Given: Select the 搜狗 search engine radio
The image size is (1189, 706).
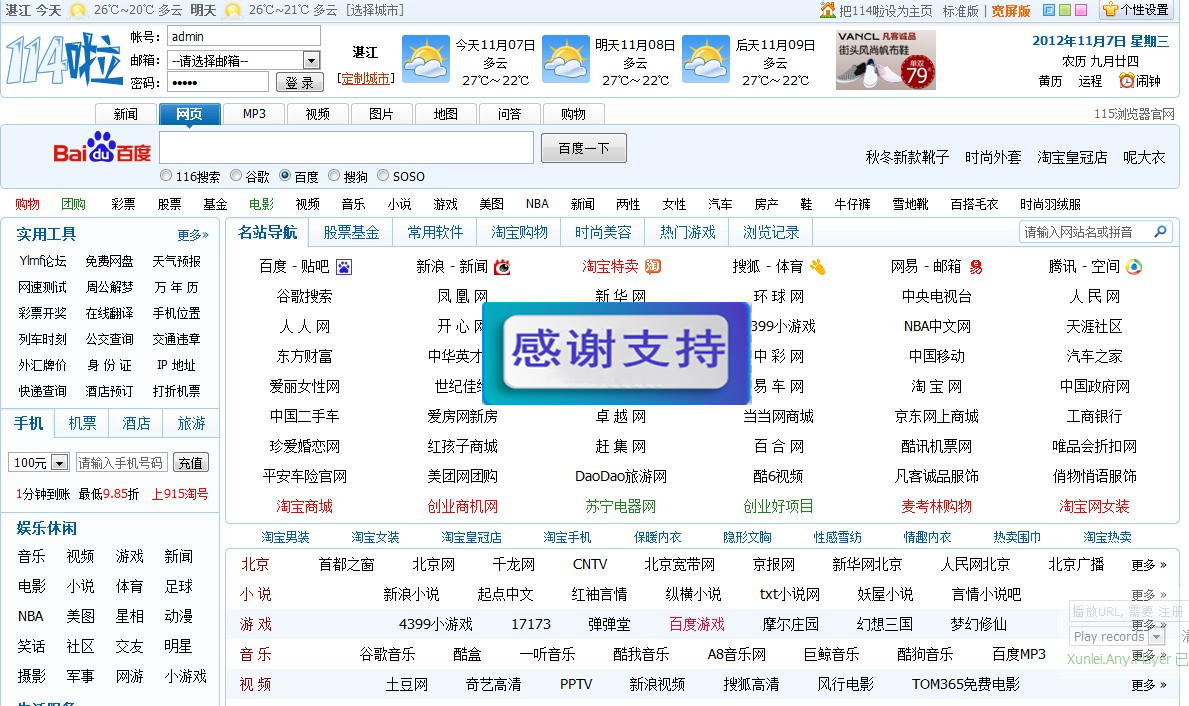Looking at the screenshot, I should coord(334,175).
